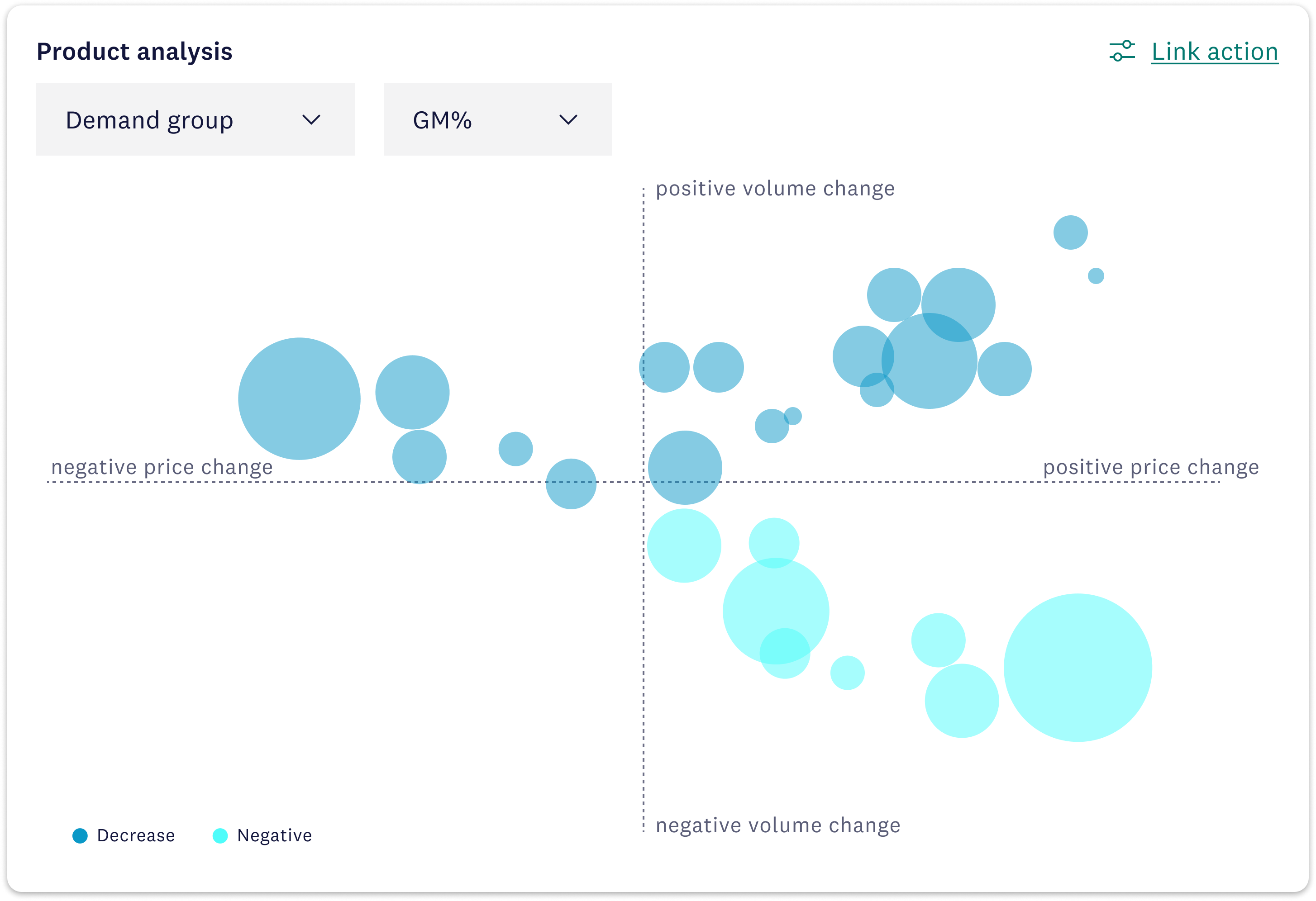Toggle the Negative legend series label

275,835
